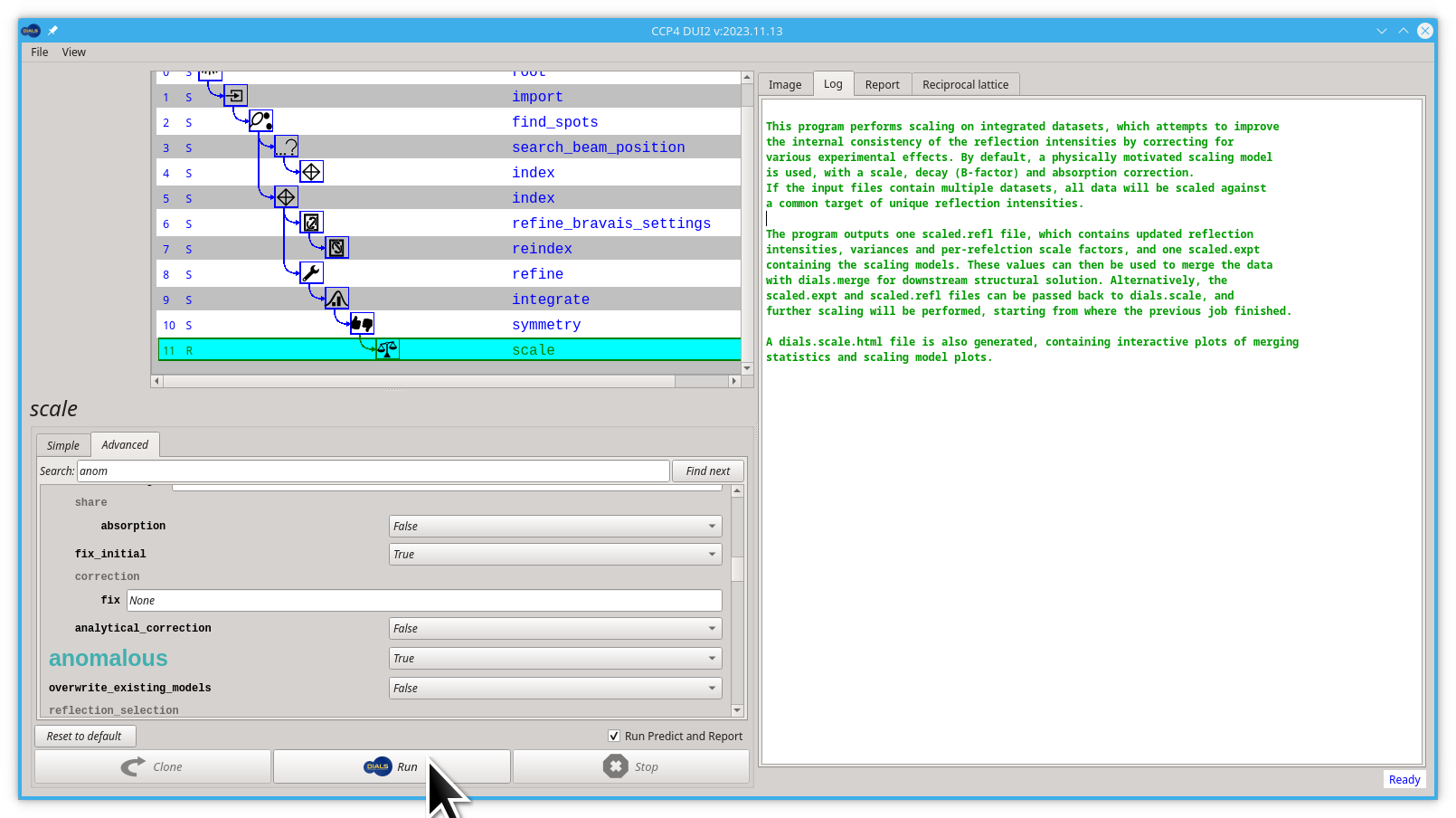The image size is (1456, 818).
Task: Click the scroll-up arrow of step tree
Action: click(x=747, y=77)
